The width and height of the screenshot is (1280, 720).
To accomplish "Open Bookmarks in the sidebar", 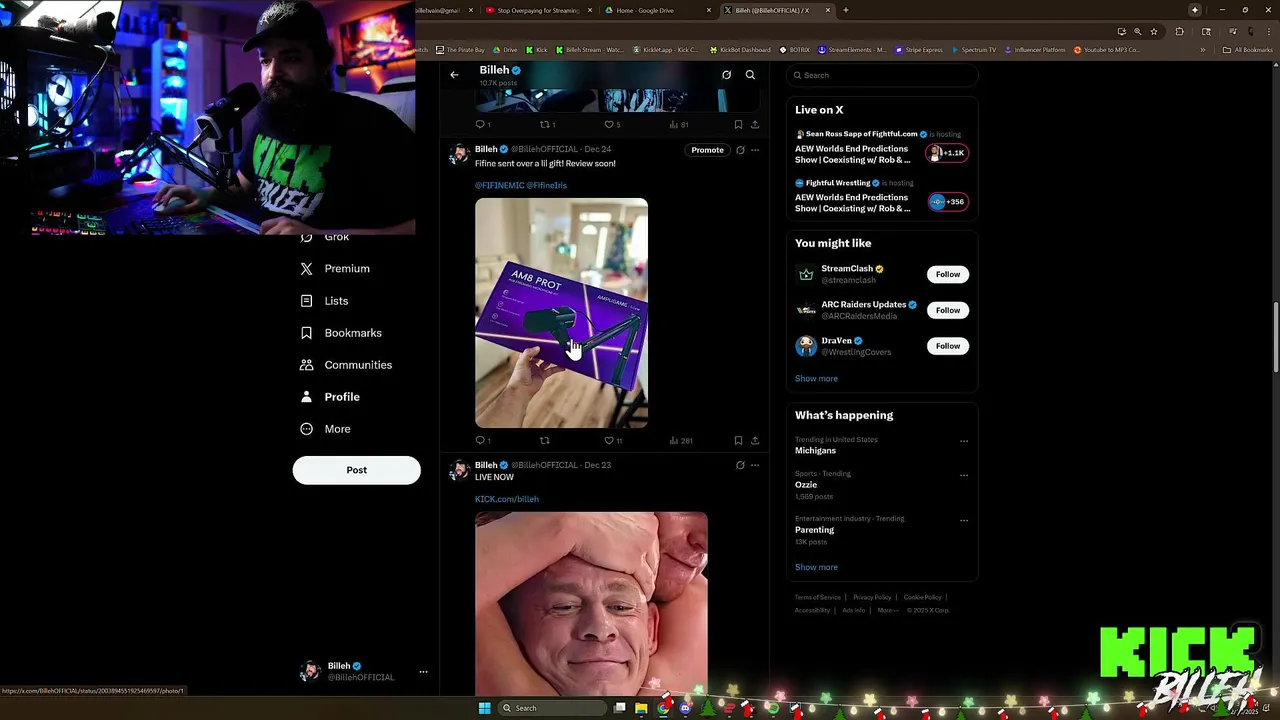I will pos(341,333).
